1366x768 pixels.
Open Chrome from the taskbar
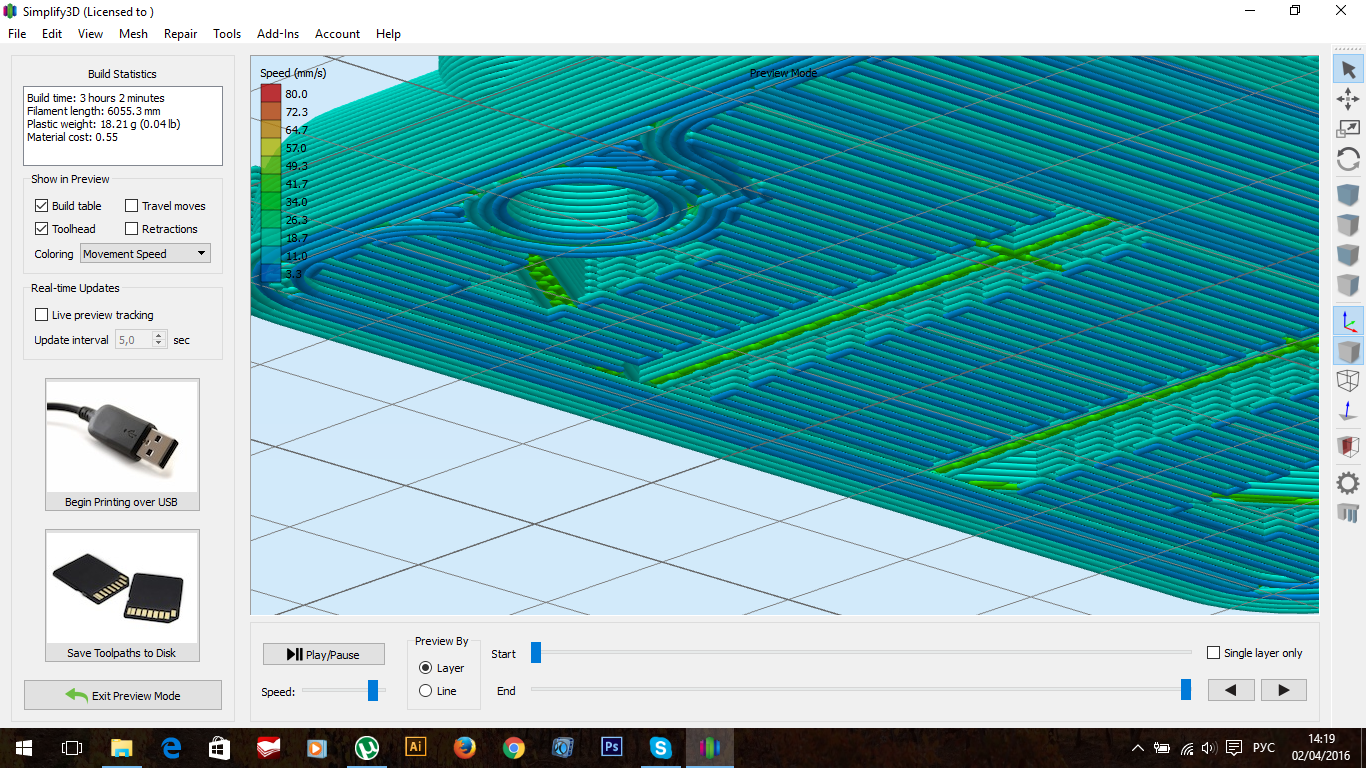[x=513, y=747]
